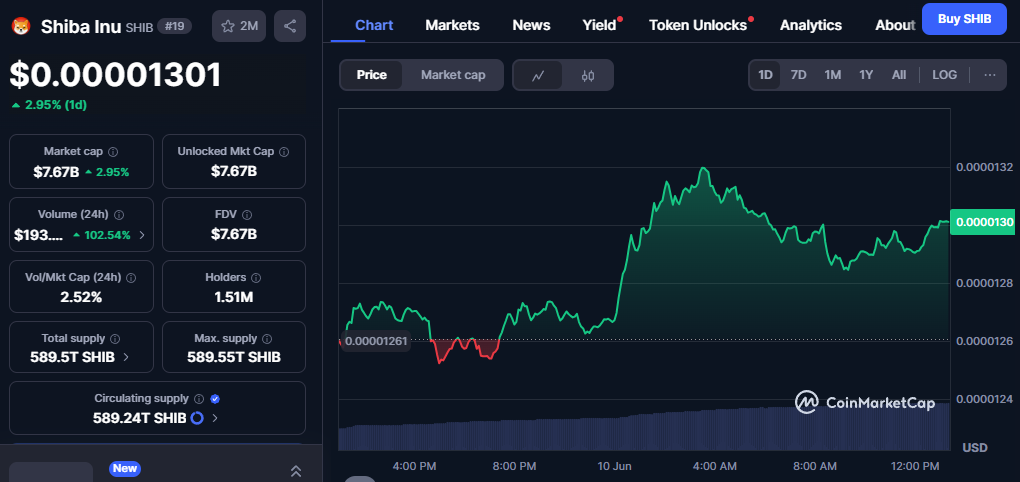Expand Total supply details chevron
1020x482 pixels.
126,357
